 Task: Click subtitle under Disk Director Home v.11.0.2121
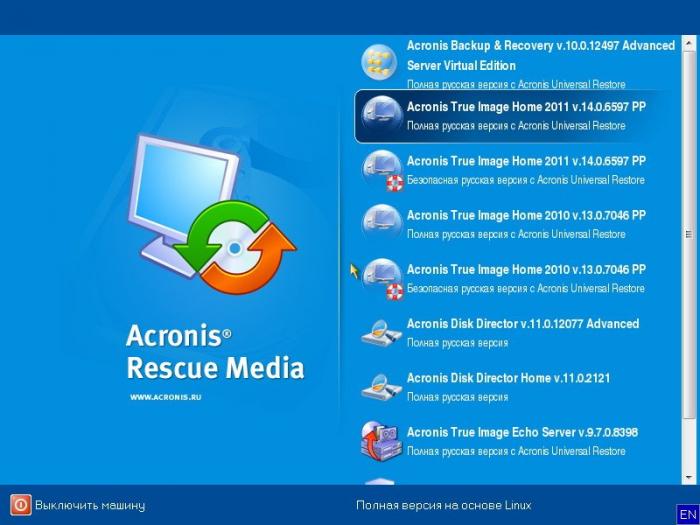(x=457, y=397)
